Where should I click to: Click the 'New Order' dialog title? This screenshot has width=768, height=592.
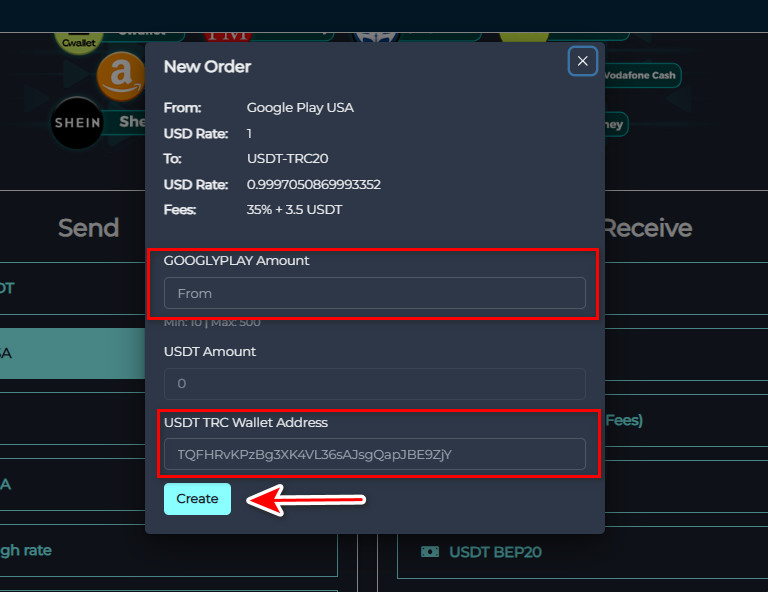207,67
